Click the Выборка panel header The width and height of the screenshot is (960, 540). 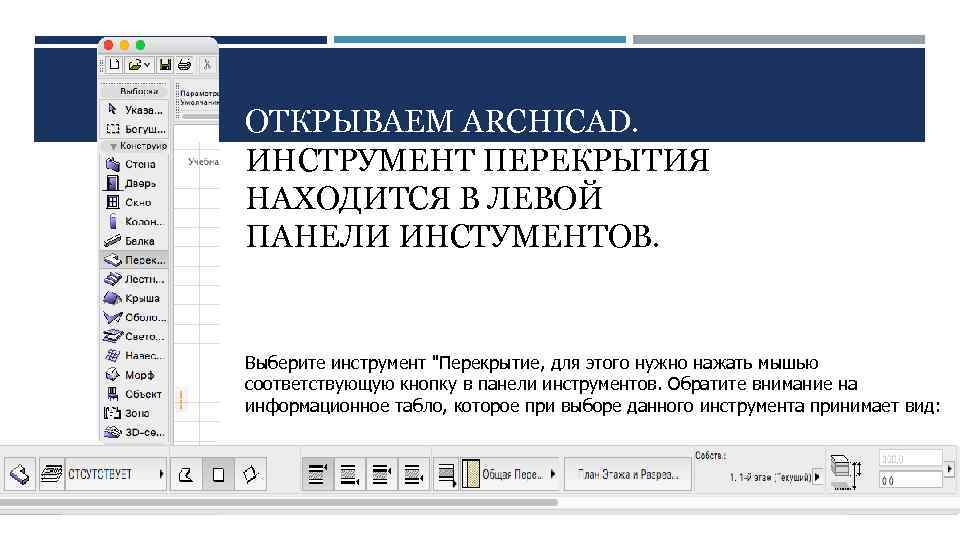click(135, 91)
